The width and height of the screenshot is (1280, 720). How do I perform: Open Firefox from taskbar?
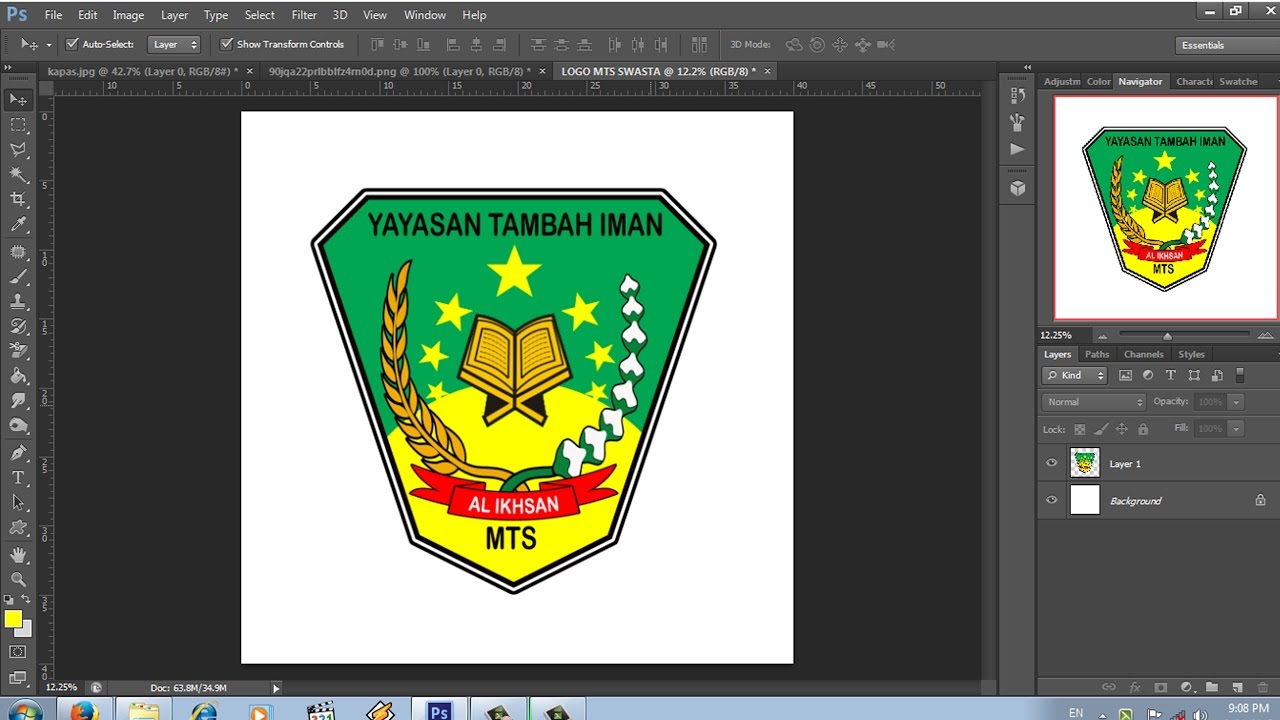point(83,711)
